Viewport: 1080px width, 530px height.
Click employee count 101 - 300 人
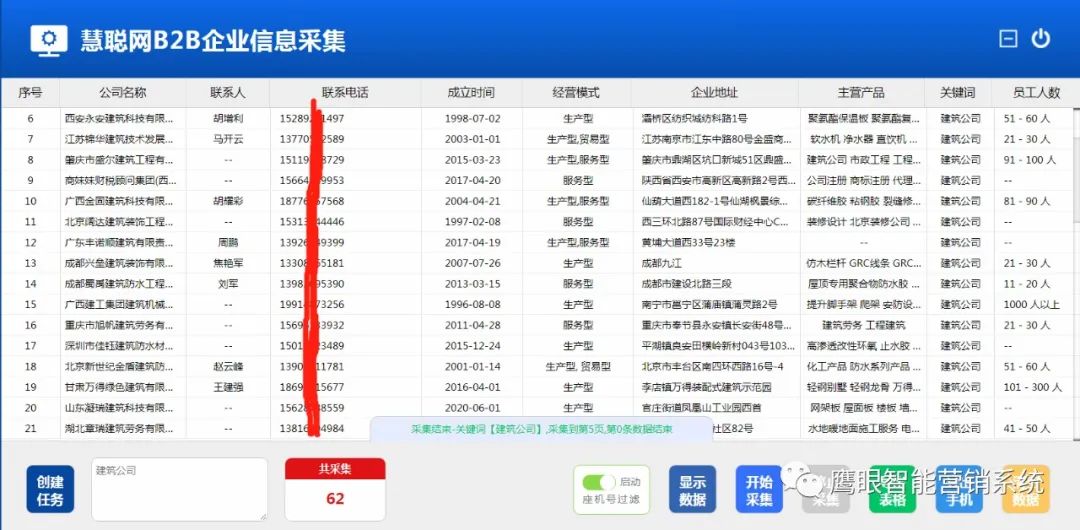[x=1032, y=387]
